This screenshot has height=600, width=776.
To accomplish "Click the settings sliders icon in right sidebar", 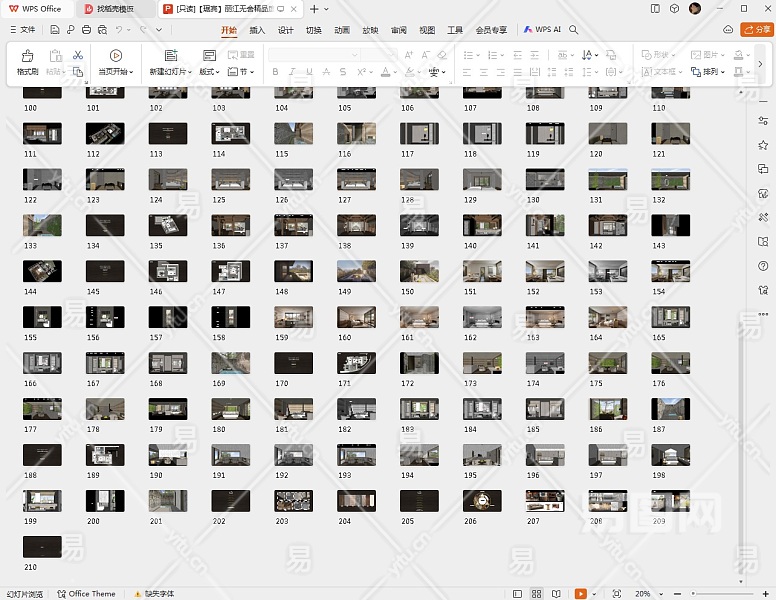I will 763,120.
